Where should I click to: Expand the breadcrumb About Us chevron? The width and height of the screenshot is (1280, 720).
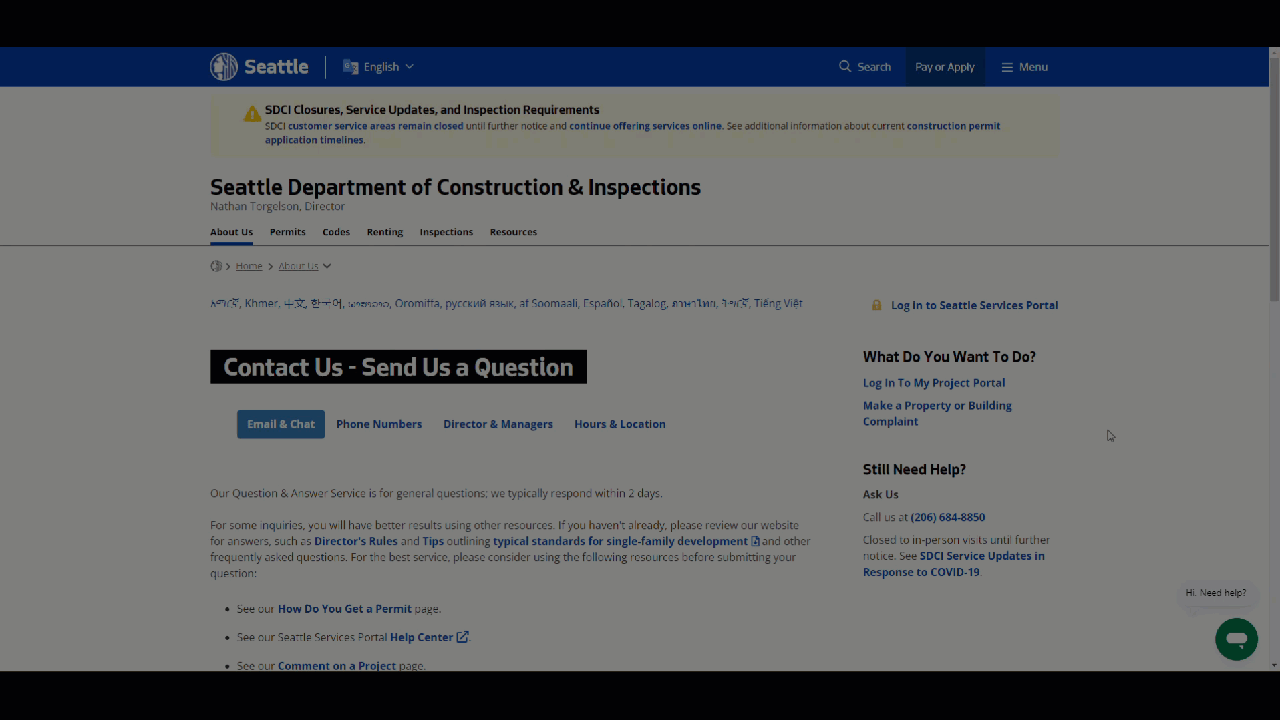(327, 266)
